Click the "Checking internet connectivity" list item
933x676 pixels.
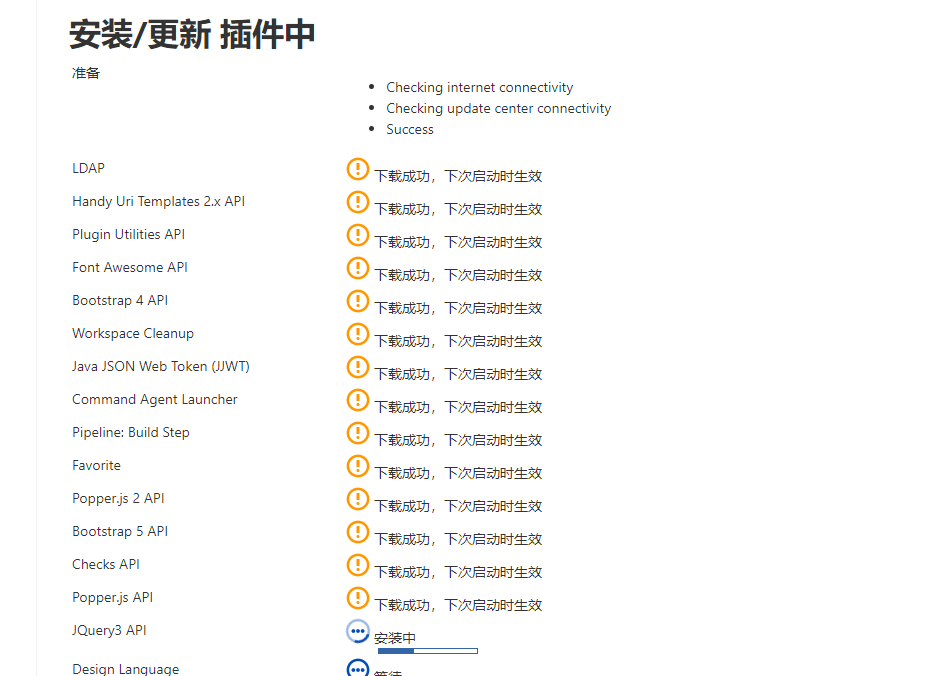[479, 87]
